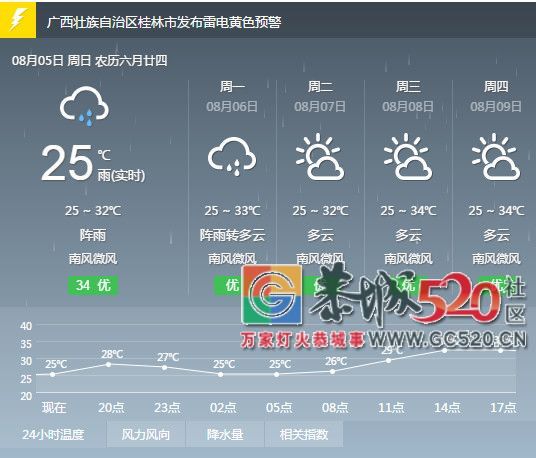Click the 20点 time axis label

[111, 407]
